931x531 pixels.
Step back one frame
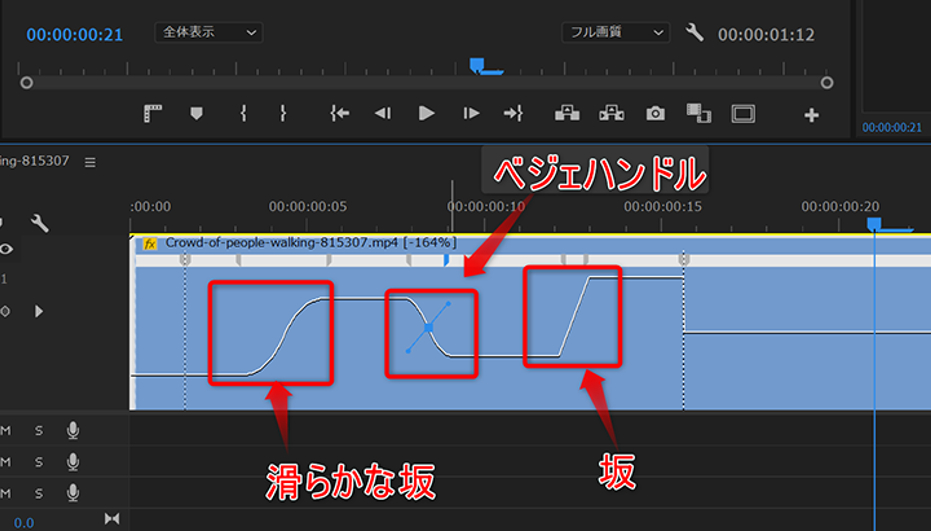[x=383, y=113]
